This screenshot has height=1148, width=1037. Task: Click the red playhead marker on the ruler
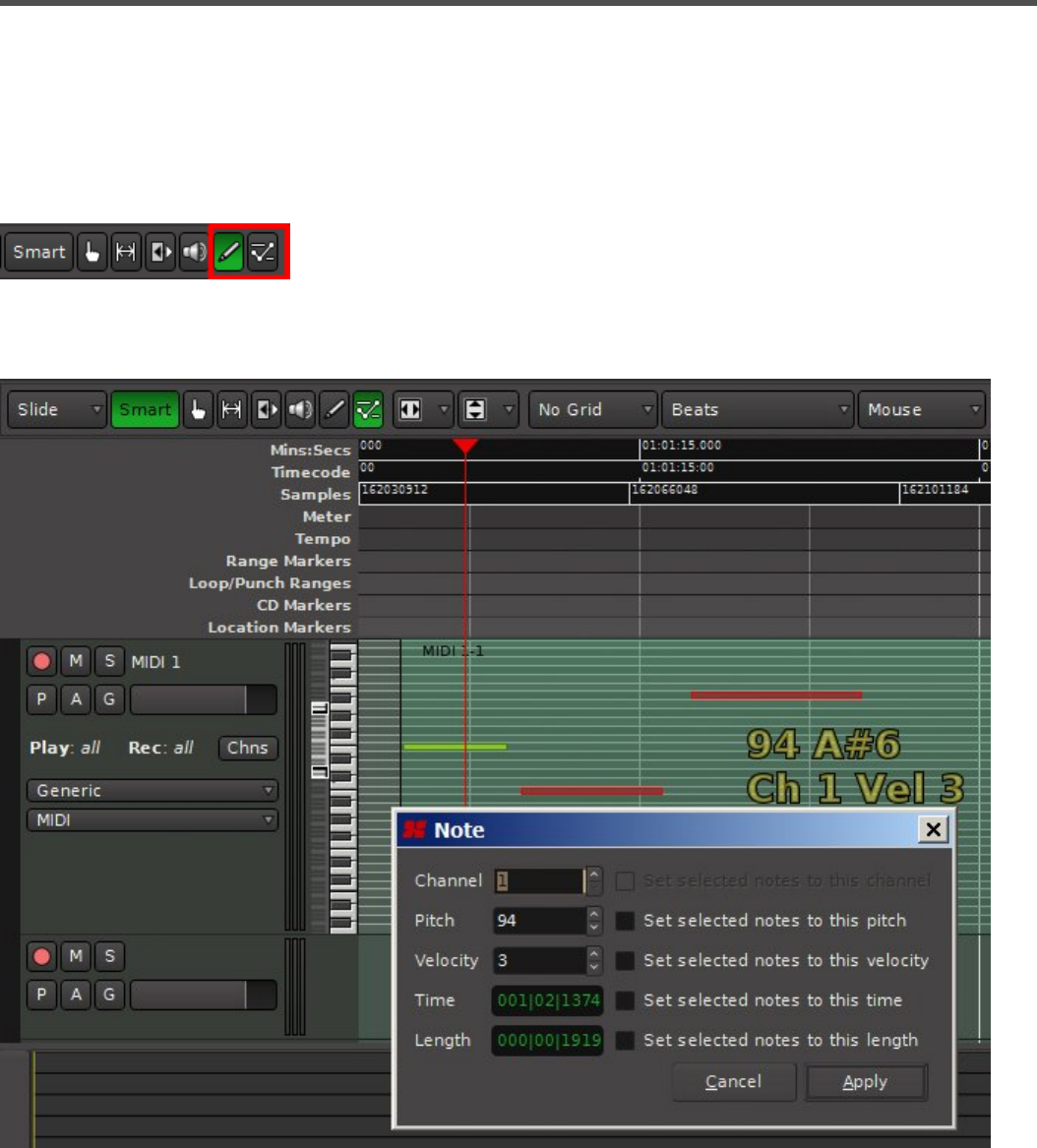click(465, 446)
